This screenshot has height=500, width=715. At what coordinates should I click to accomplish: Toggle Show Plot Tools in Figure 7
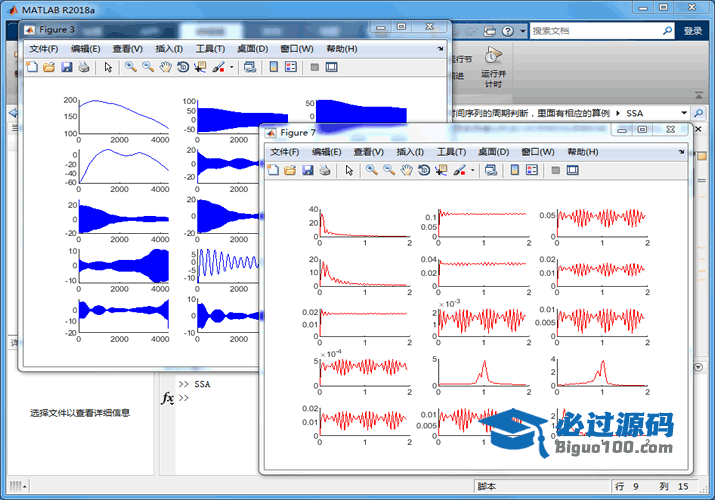pyautogui.click(x=573, y=170)
